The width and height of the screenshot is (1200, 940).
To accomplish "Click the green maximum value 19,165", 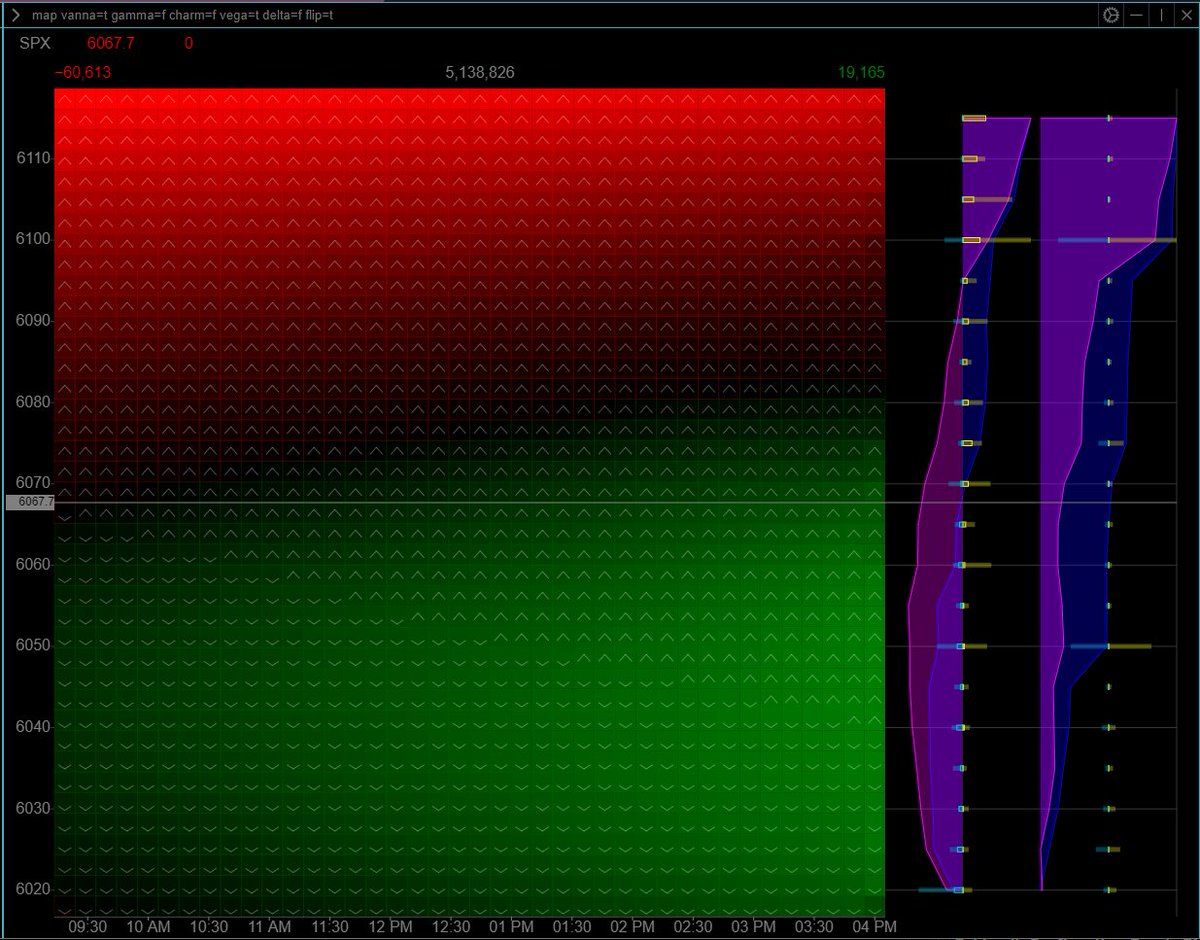I will (x=862, y=73).
